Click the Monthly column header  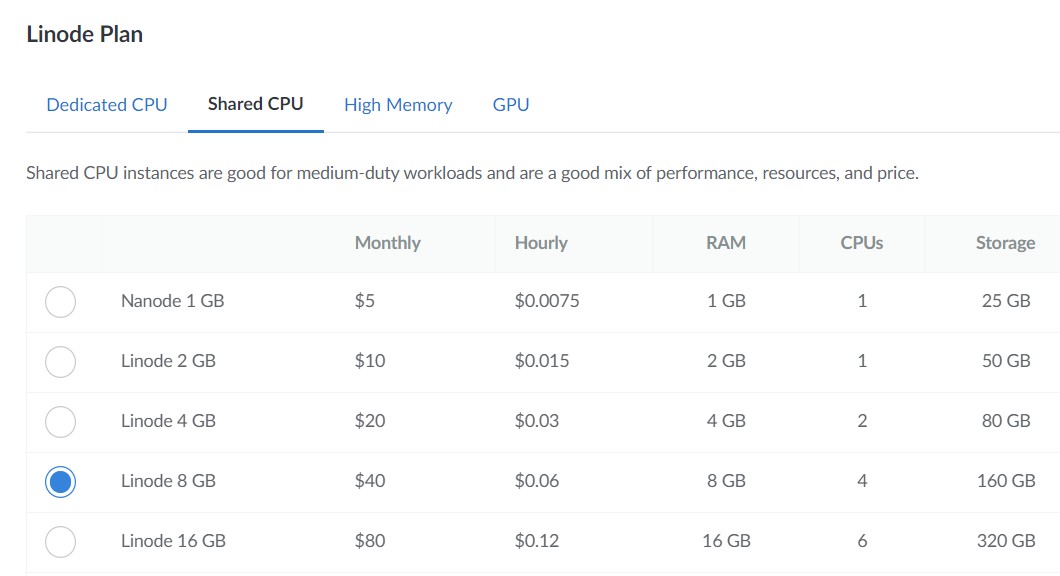pos(387,243)
